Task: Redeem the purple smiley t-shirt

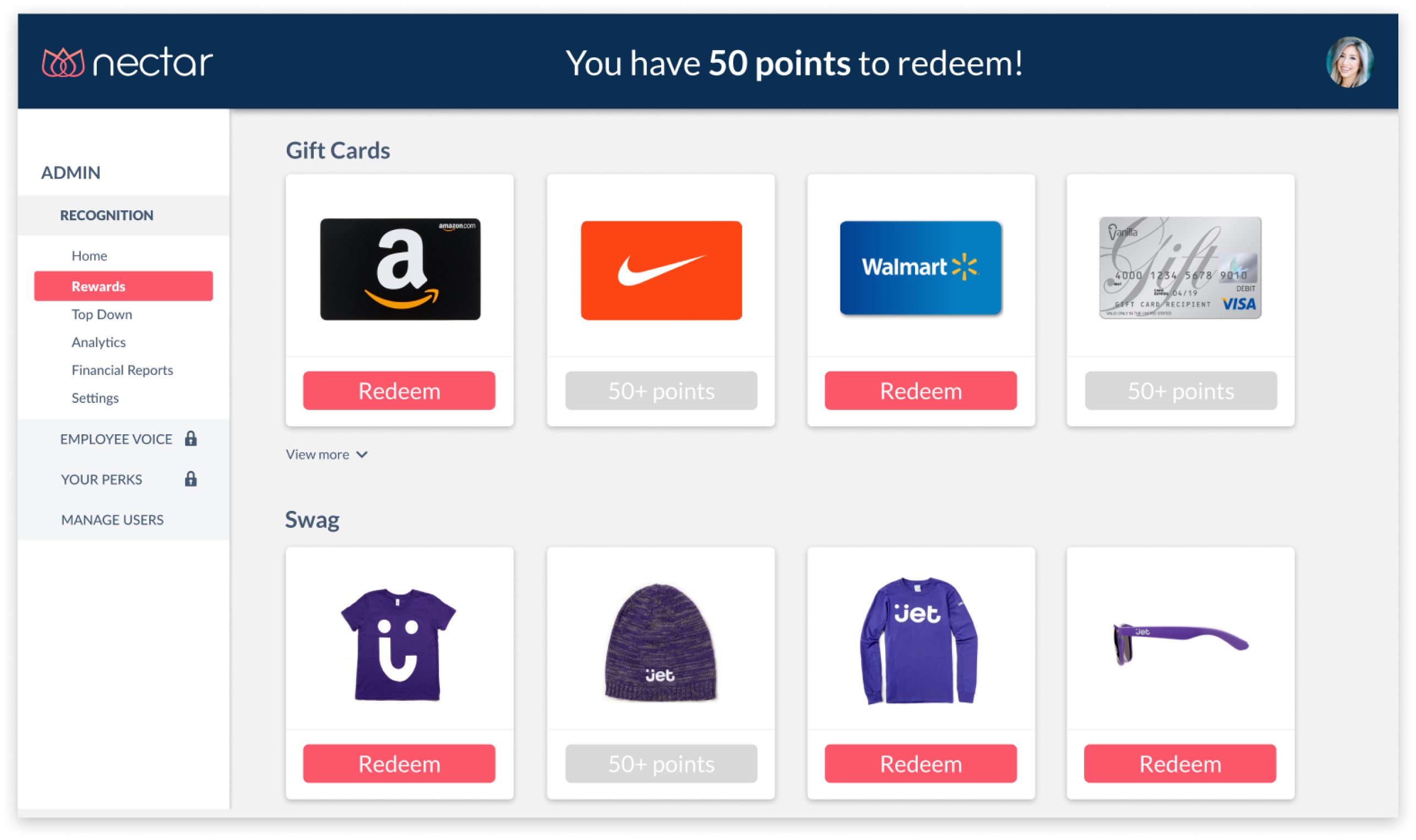Action: point(399,763)
